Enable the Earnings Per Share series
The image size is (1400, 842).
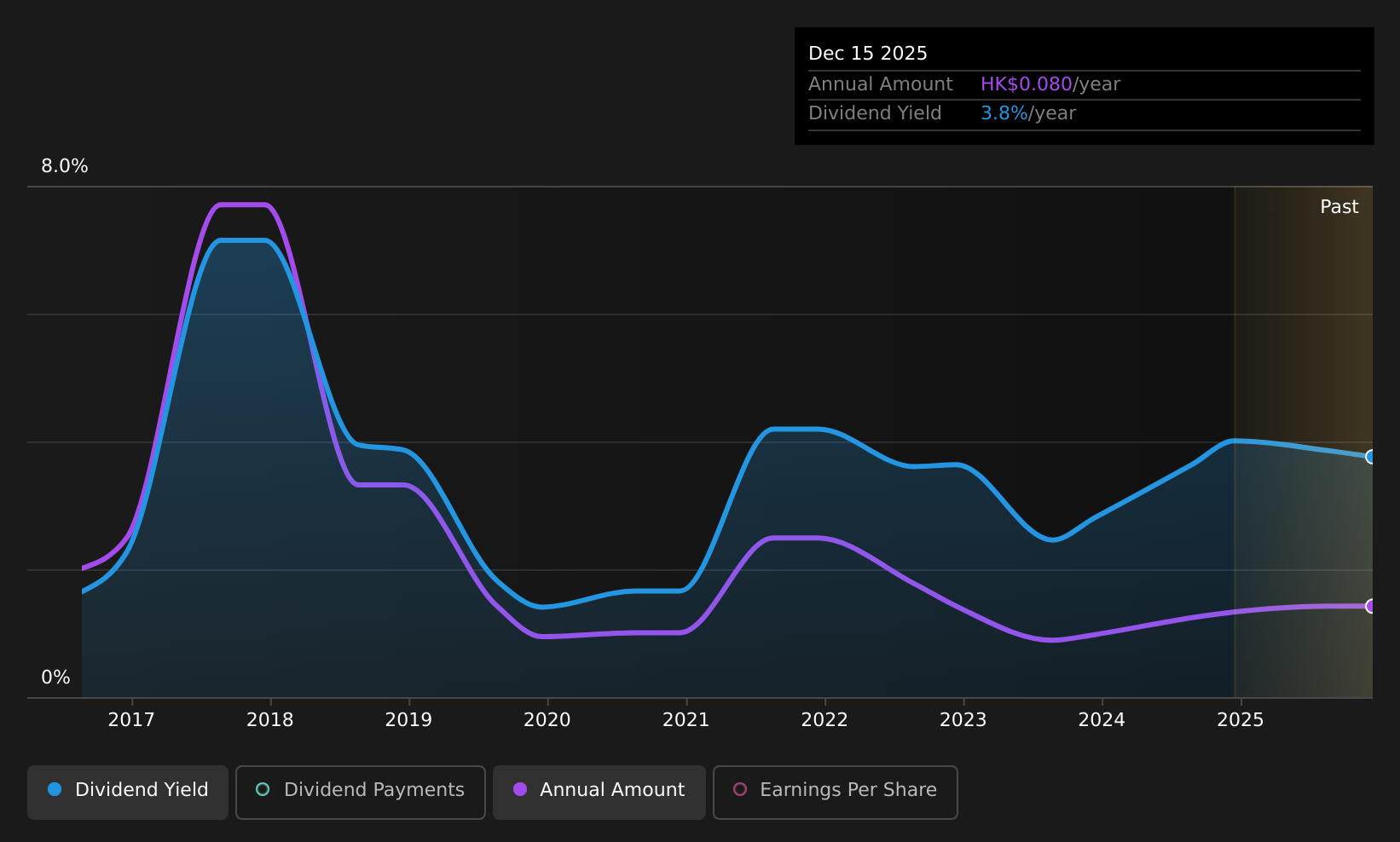836,792
